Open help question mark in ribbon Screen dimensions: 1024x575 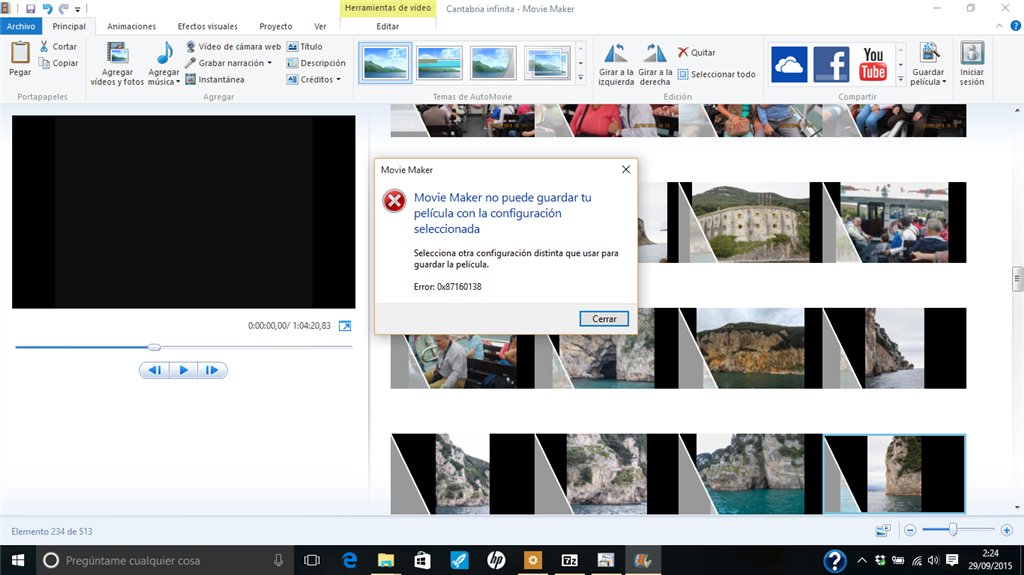coord(1016,26)
